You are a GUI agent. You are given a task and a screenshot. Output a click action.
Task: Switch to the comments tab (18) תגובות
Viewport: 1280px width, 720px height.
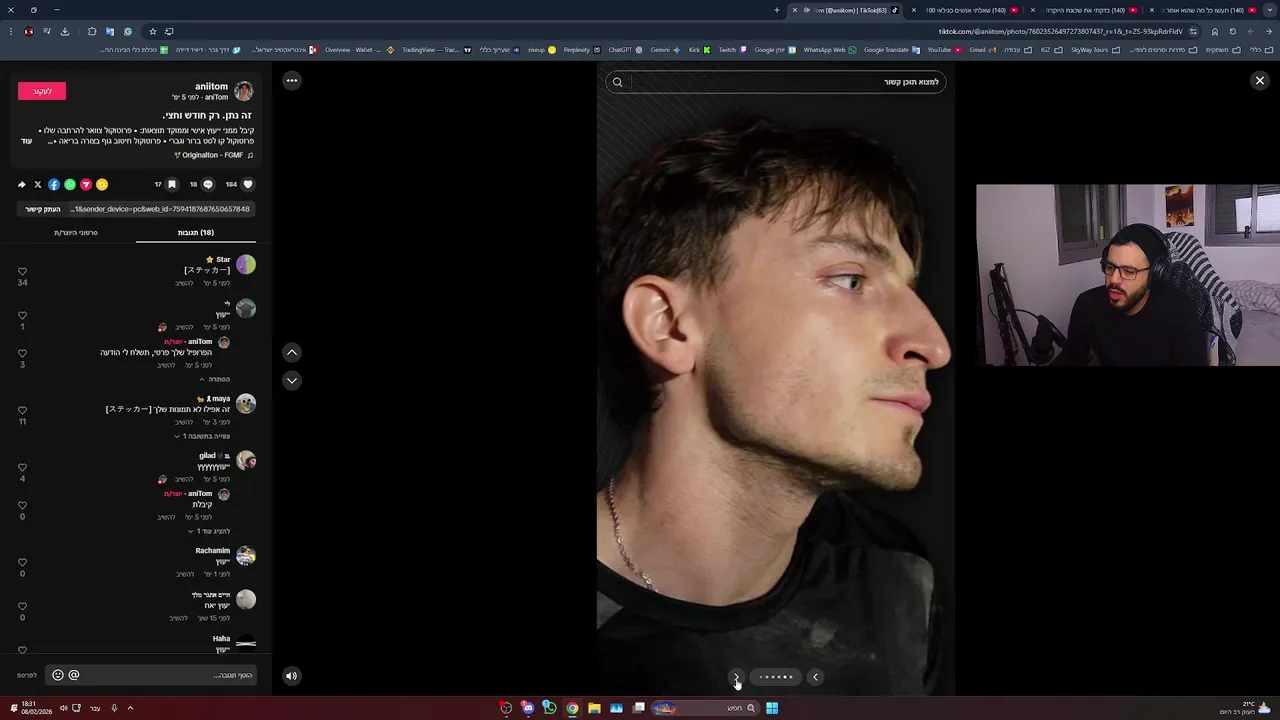click(196, 233)
